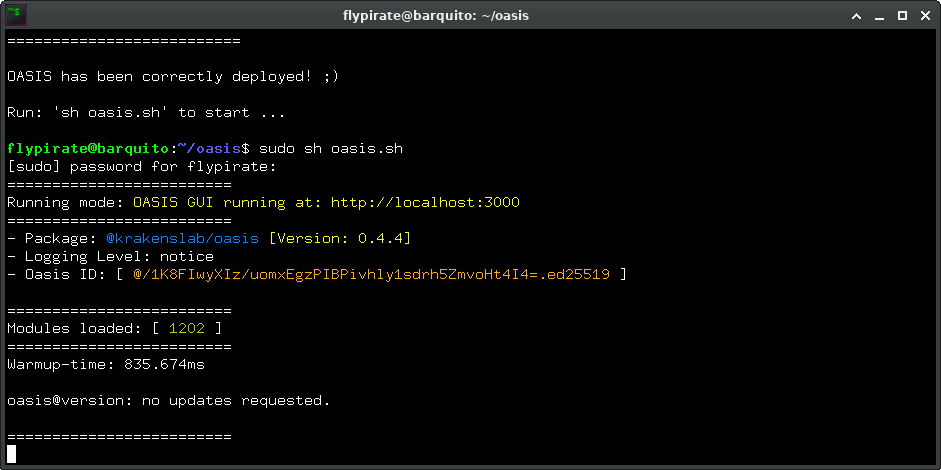The height and width of the screenshot is (470, 941).
Task: Maximize the terminal window
Action: point(902,16)
